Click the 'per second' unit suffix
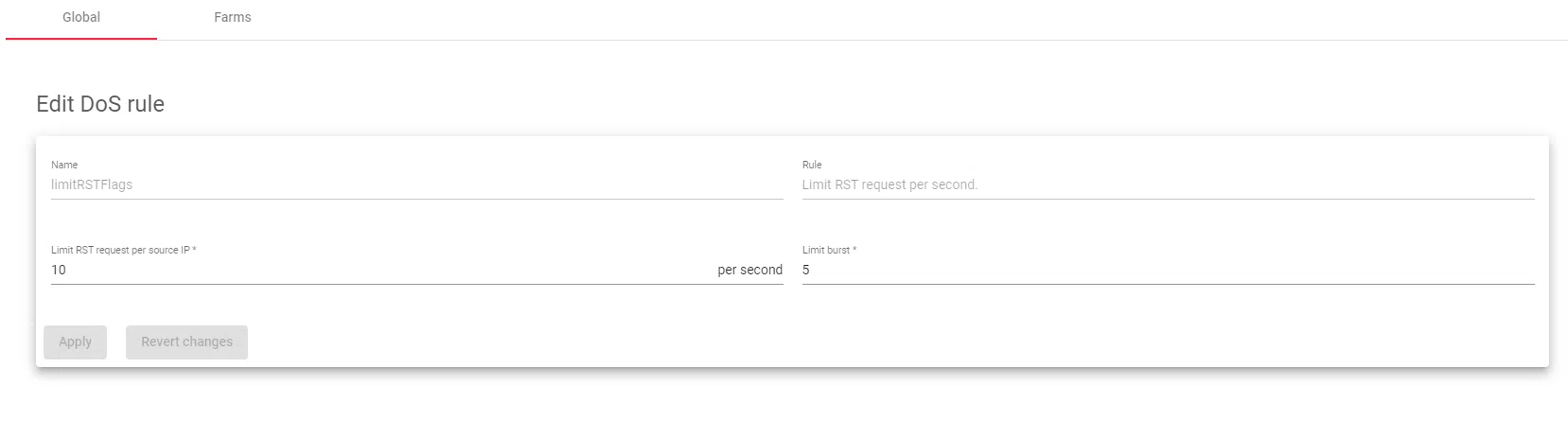Image resolution: width=1568 pixels, height=438 pixels. [x=749, y=270]
